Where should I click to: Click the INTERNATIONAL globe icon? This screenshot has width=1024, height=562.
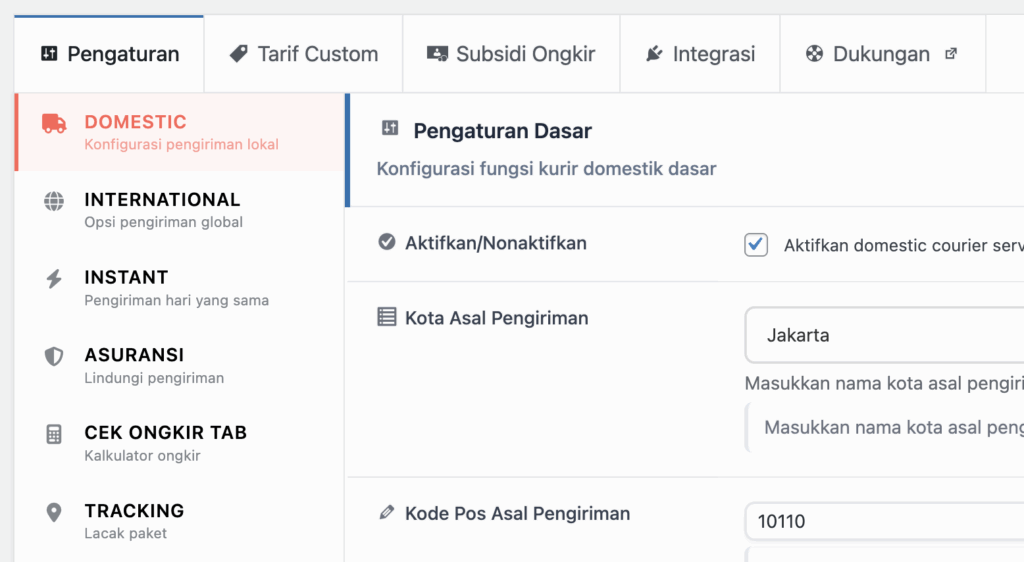54,201
